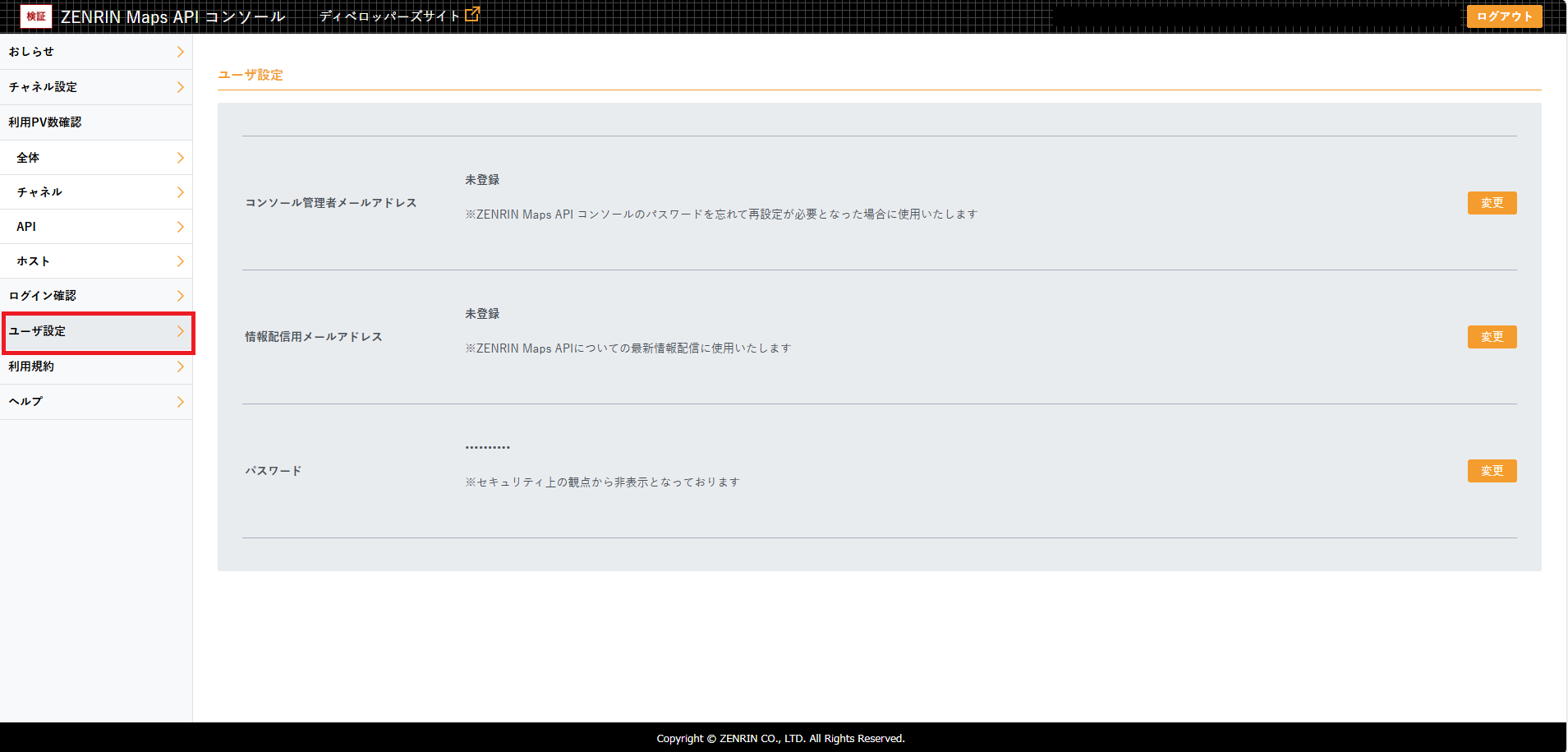Image resolution: width=1568 pixels, height=752 pixels.
Task: Click the ZENRIN Maps API コンソール title
Action: 172,16
